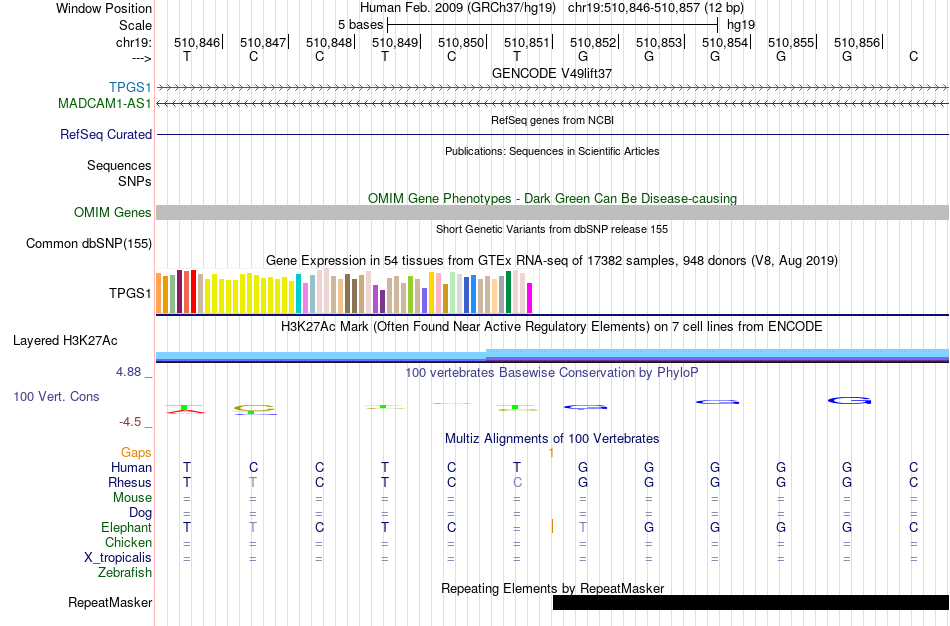Click Repeating Elements by RepeatMasker title
This screenshot has width=950, height=626.
[x=553, y=588]
